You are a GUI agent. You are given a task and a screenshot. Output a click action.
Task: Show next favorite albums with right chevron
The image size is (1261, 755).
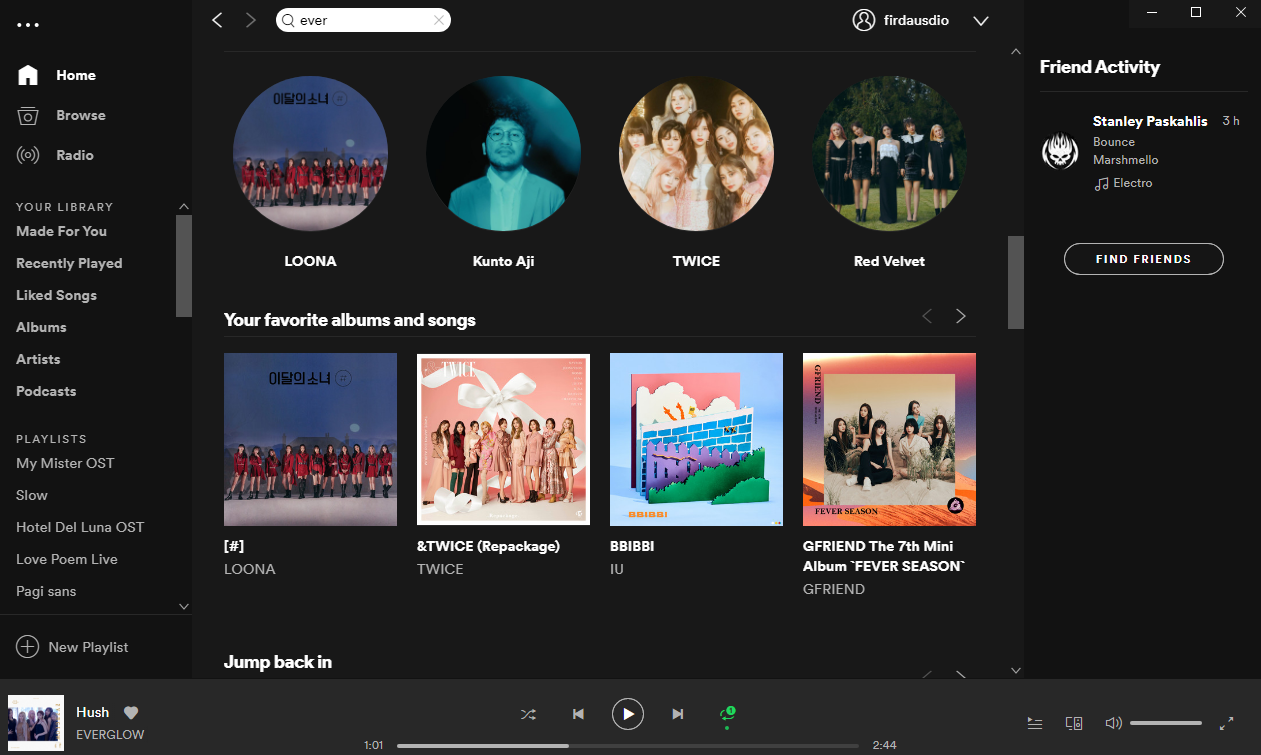point(961,316)
